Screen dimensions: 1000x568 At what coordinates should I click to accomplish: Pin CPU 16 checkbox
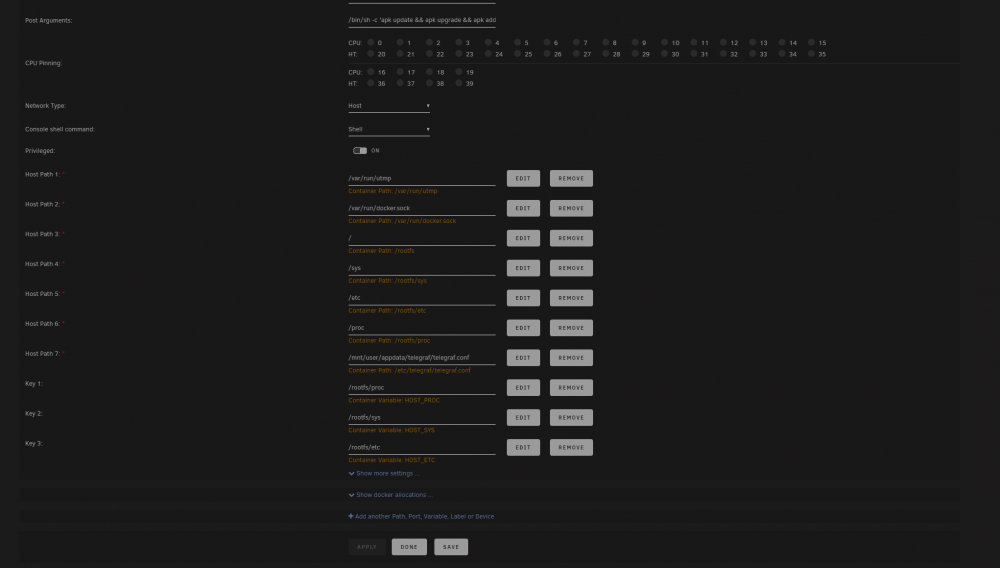(371, 72)
